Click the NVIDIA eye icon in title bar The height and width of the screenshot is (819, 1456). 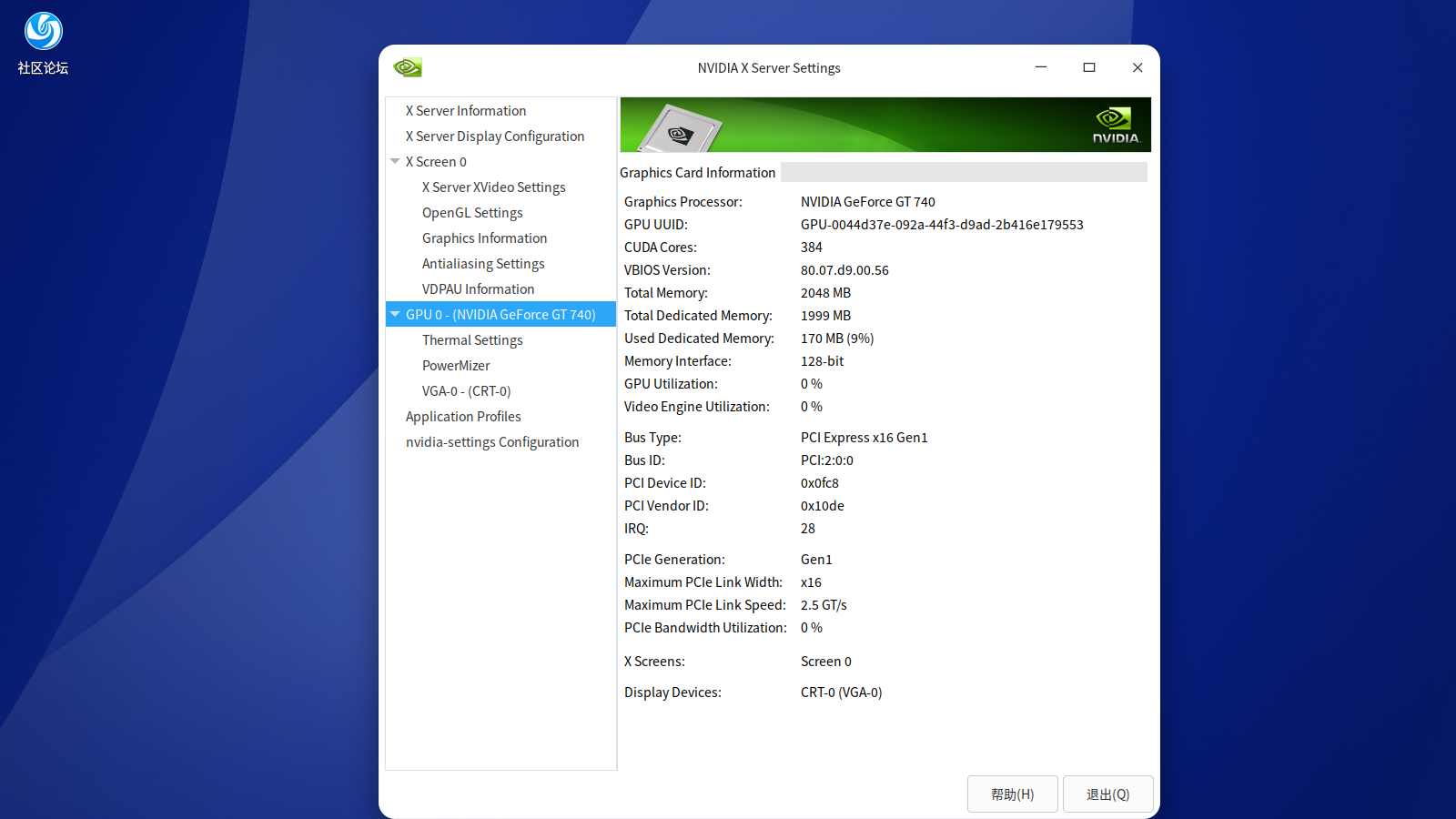tap(408, 67)
